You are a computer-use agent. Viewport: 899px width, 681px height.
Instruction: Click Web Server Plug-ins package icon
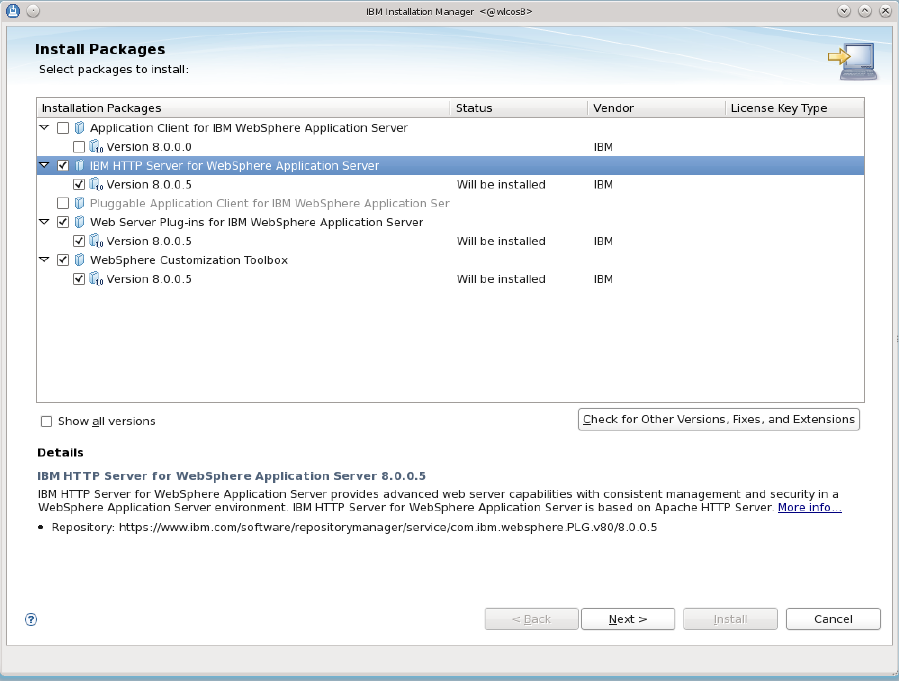(x=80, y=222)
